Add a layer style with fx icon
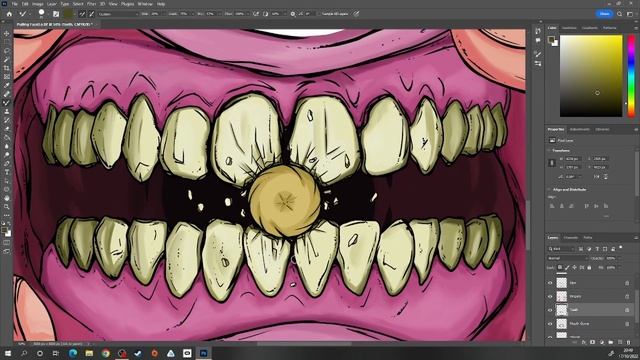Viewport: 640px width, 360px height. coord(584,342)
